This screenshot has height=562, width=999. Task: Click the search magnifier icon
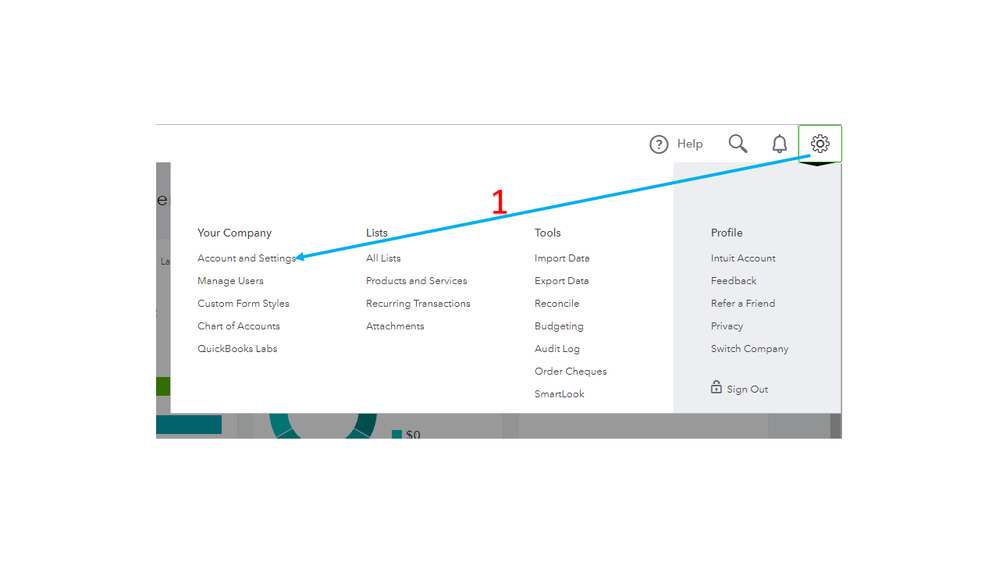(x=738, y=143)
